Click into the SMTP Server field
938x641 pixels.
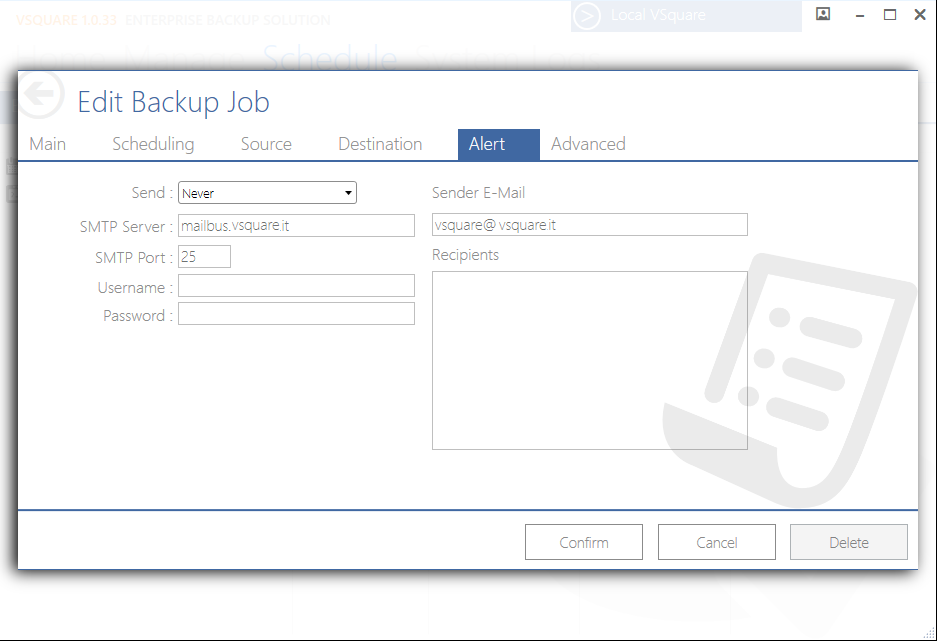[296, 225]
